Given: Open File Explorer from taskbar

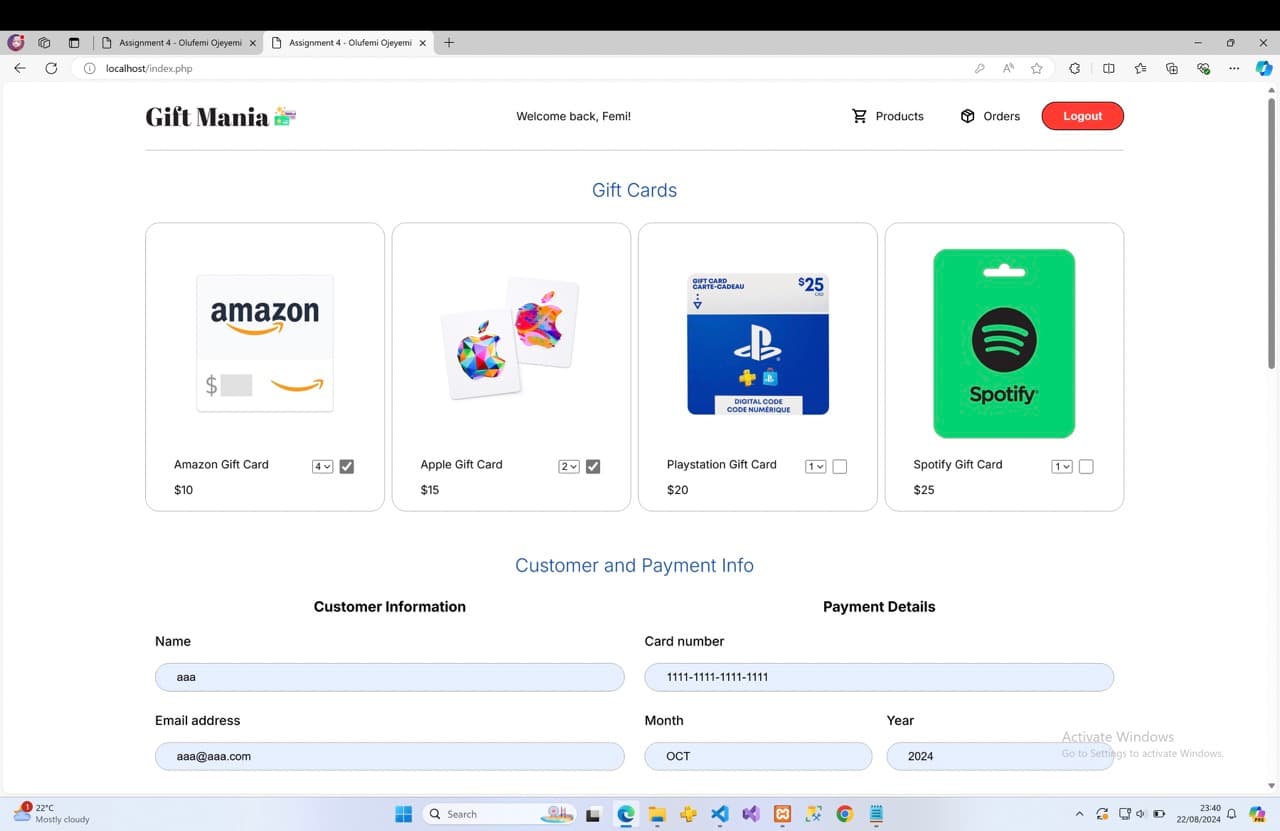Looking at the screenshot, I should 657,814.
